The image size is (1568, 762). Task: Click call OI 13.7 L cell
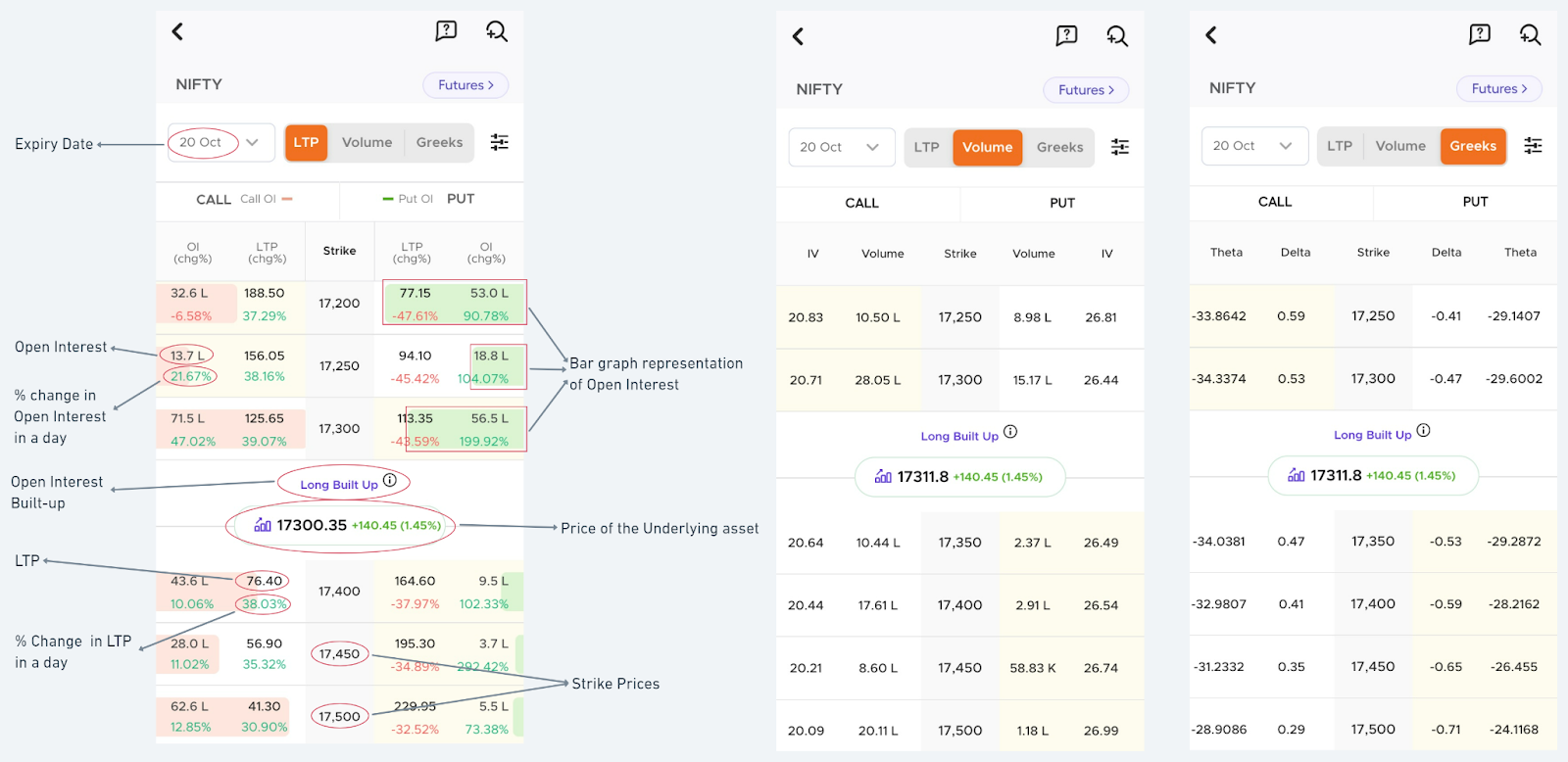click(x=187, y=356)
